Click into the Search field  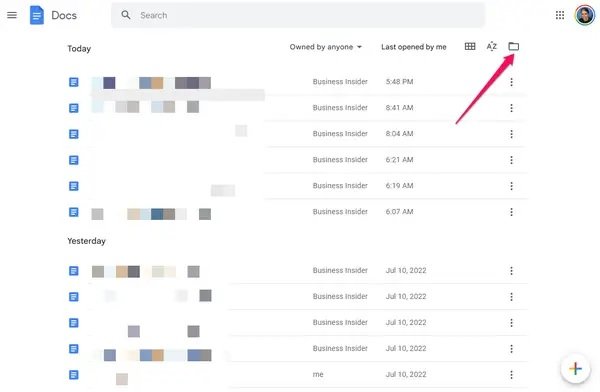click(x=298, y=15)
